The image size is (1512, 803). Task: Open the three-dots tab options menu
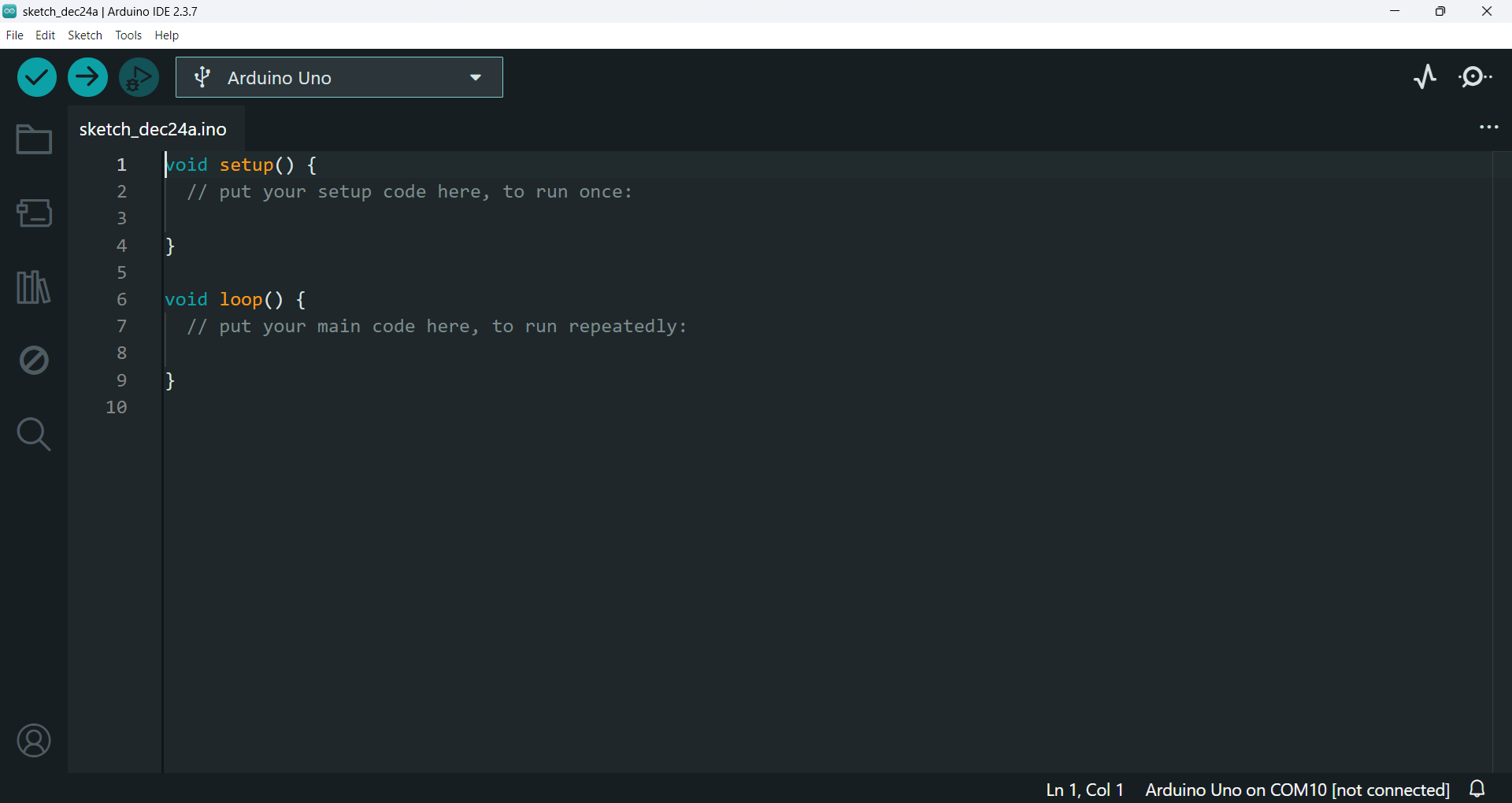pos(1489,127)
